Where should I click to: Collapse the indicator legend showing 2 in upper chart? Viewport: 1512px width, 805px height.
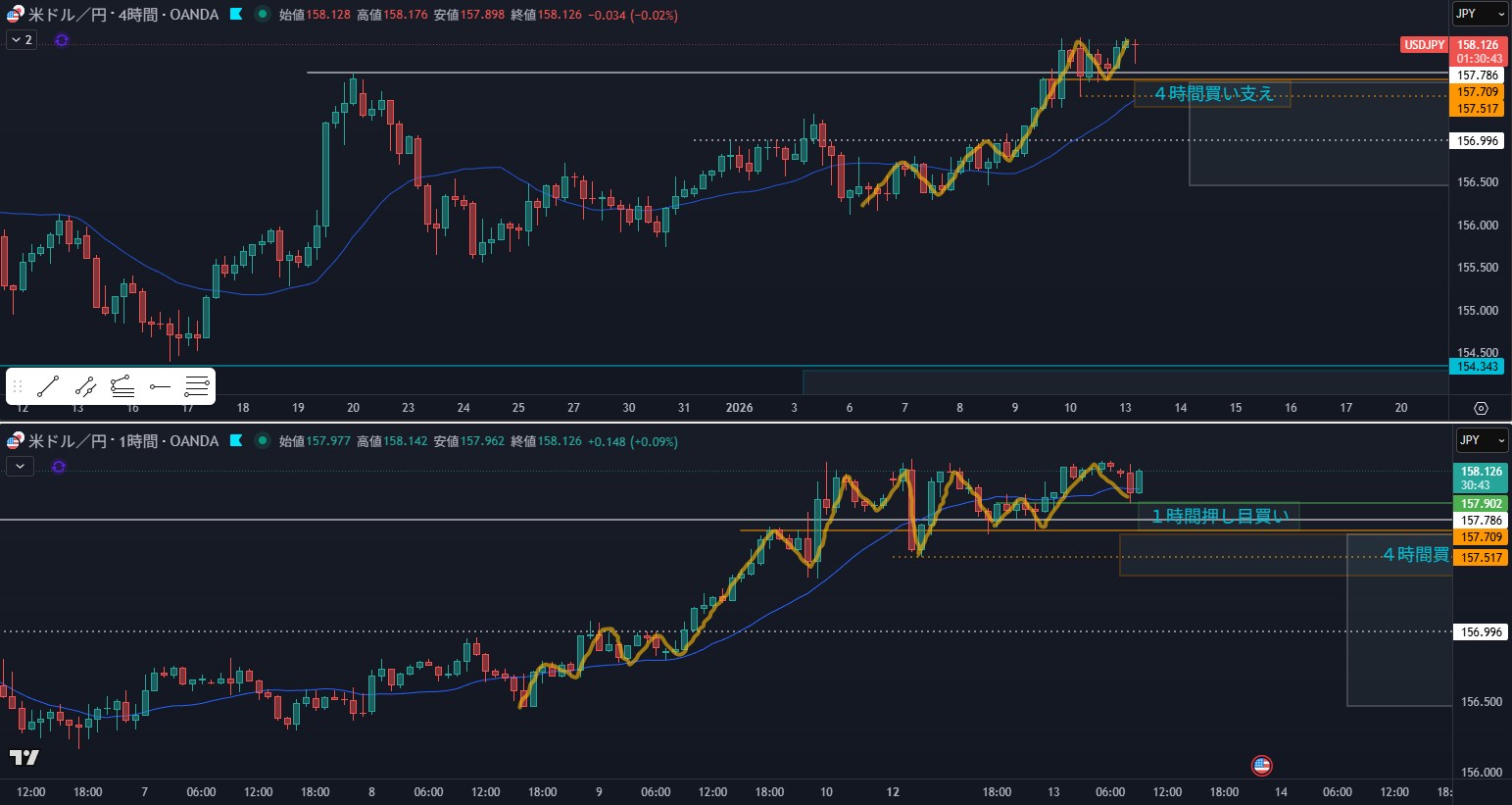[21, 40]
